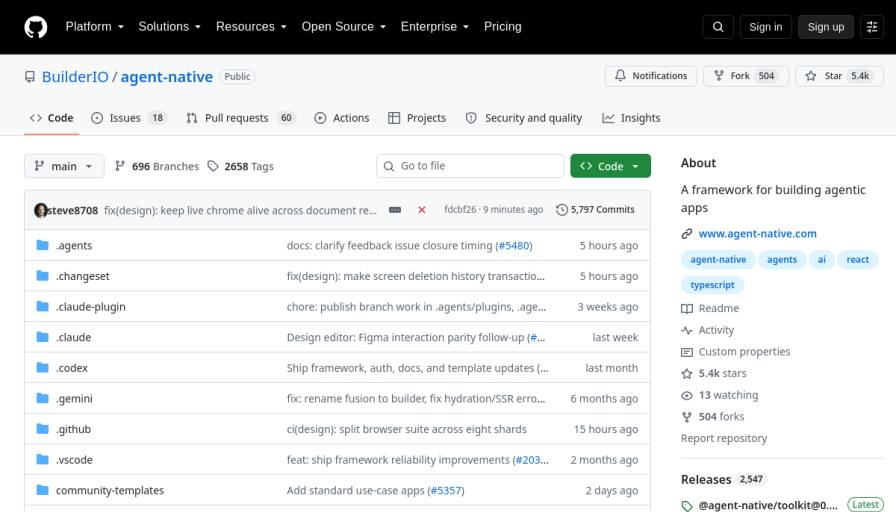Image resolution: width=896 pixels, height=512 pixels.
Task: Open the 5,797 Commits history
Action: (595, 210)
